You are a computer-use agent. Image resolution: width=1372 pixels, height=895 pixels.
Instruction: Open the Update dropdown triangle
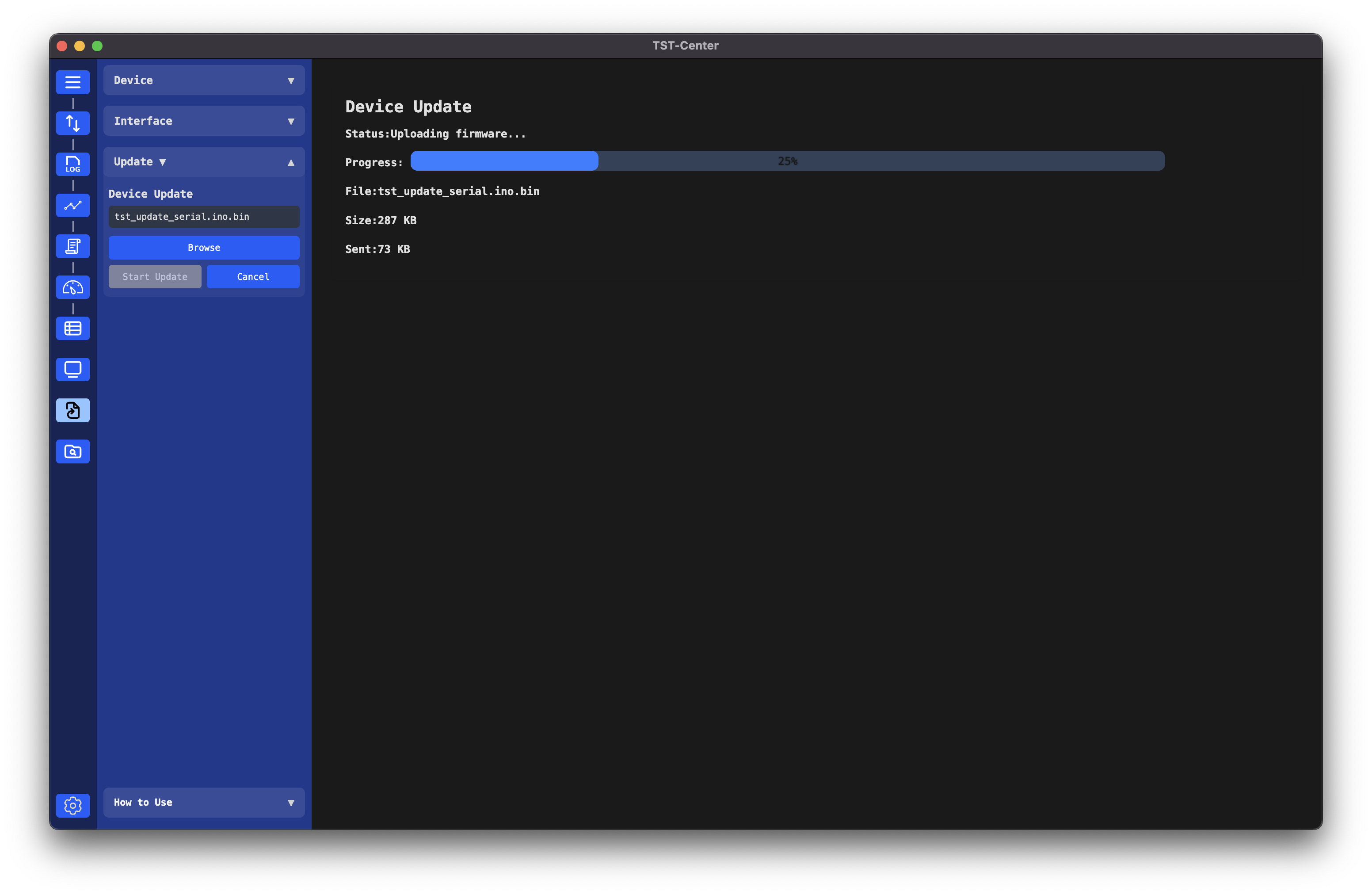163,163
